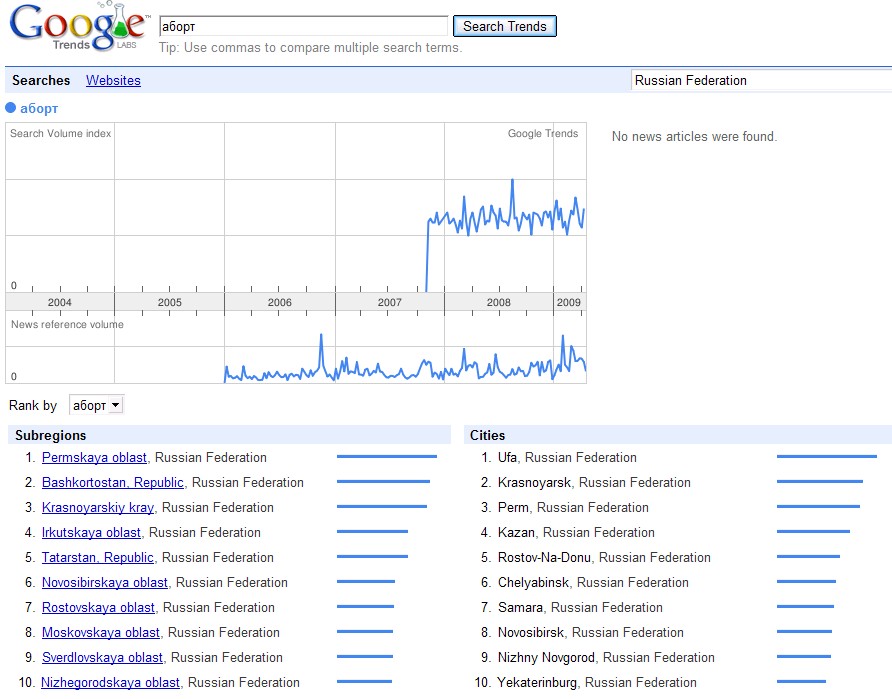Switch to the Websites tab
The height and width of the screenshot is (699, 892).
coord(113,80)
